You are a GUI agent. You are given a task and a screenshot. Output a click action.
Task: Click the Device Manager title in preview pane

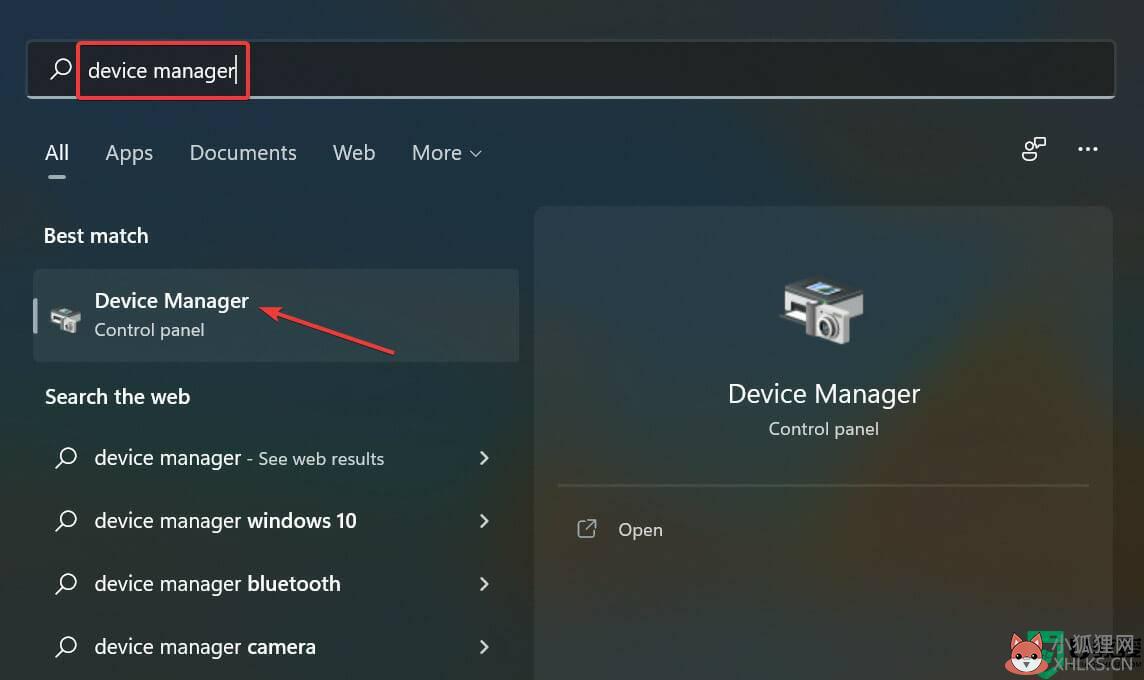click(824, 394)
